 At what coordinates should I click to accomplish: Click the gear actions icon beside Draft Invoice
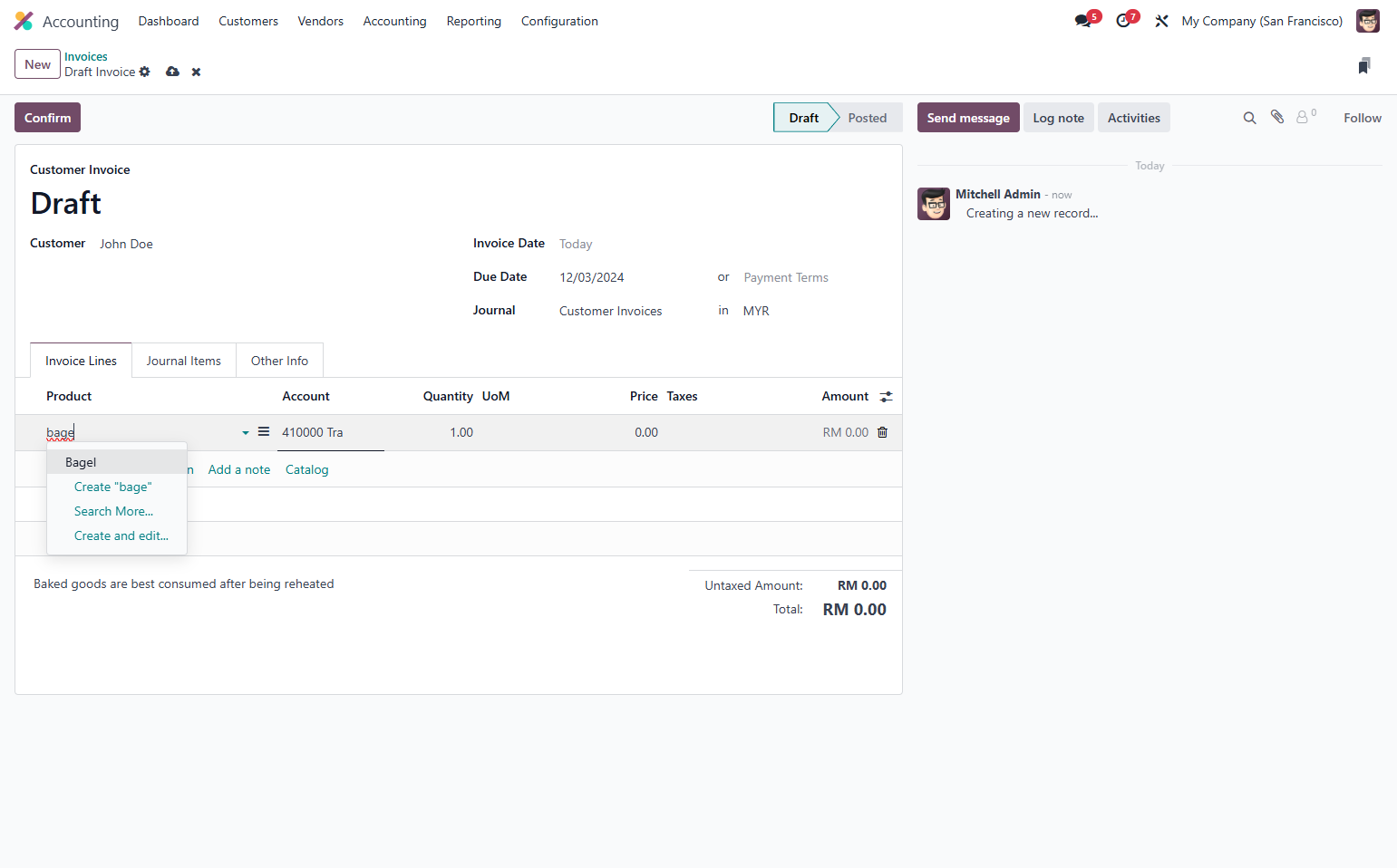144,72
